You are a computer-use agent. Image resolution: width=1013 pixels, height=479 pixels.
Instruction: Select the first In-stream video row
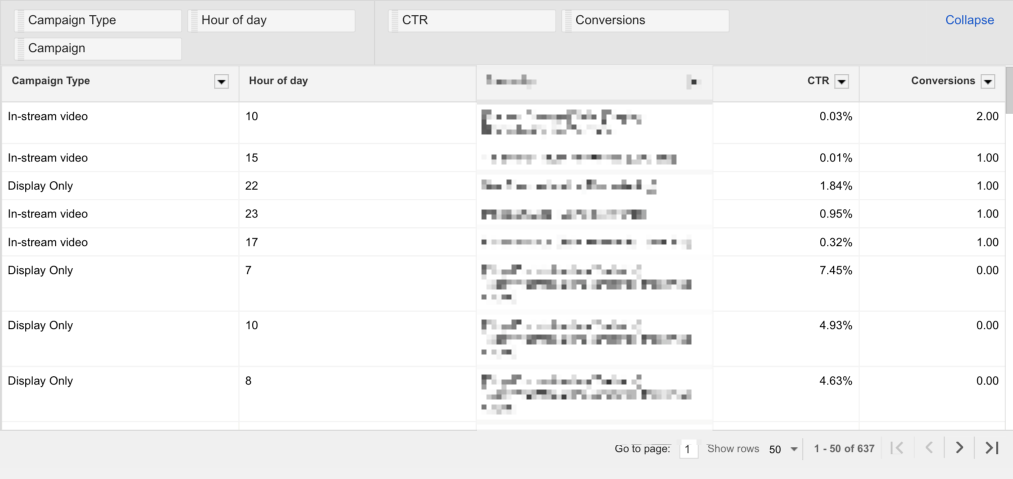(x=503, y=122)
